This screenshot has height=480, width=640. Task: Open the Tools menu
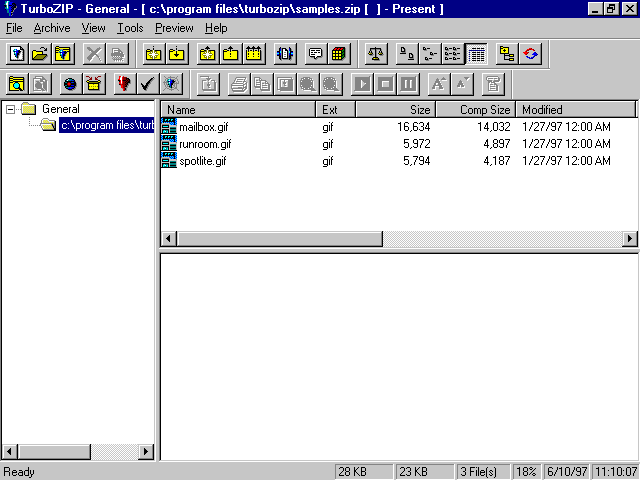(x=130, y=28)
